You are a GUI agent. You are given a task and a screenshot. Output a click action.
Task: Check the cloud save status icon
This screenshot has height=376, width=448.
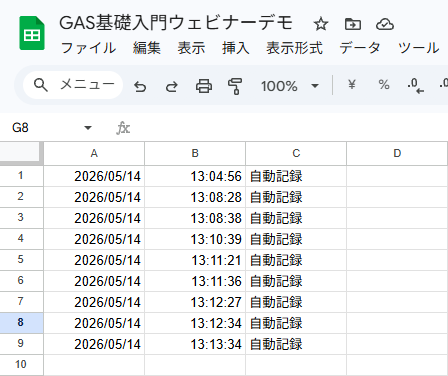point(385,24)
